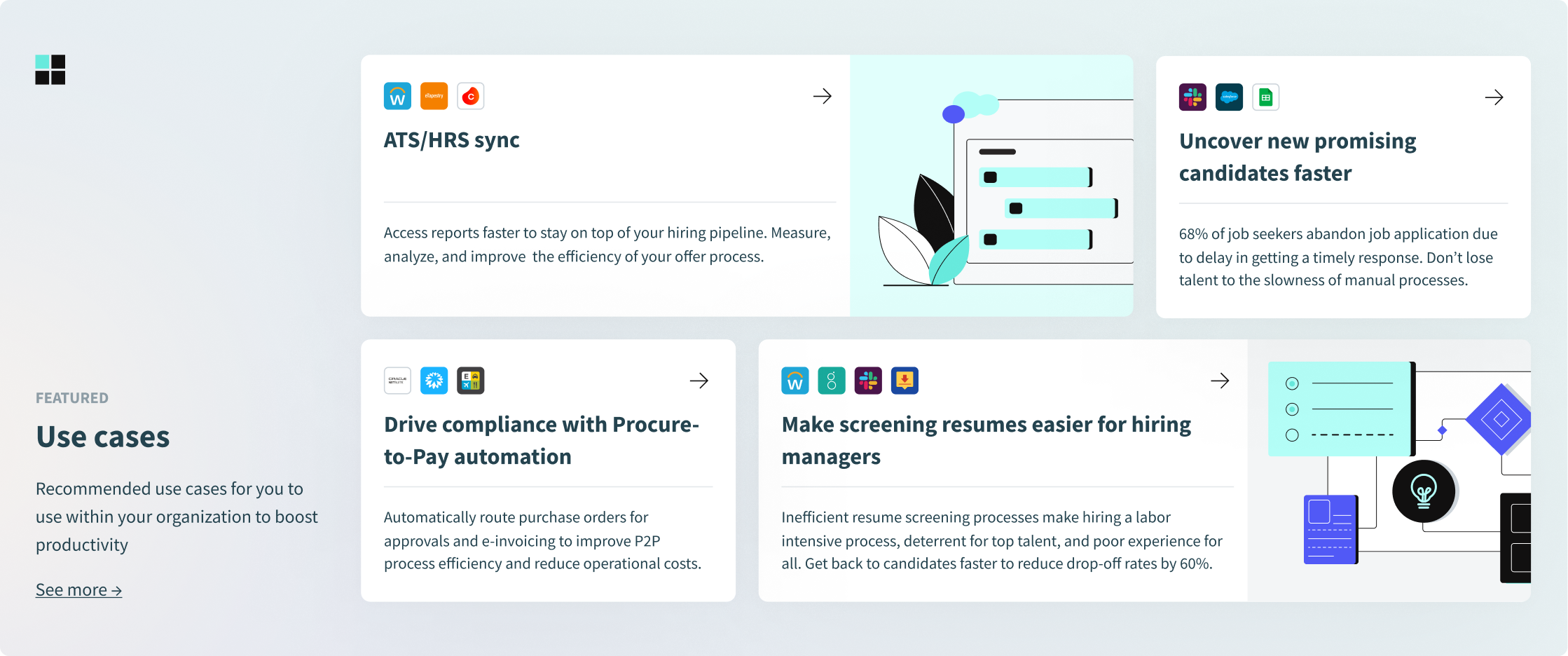
Task: Select the Slack icon on the candidates card
Action: click(x=1192, y=97)
